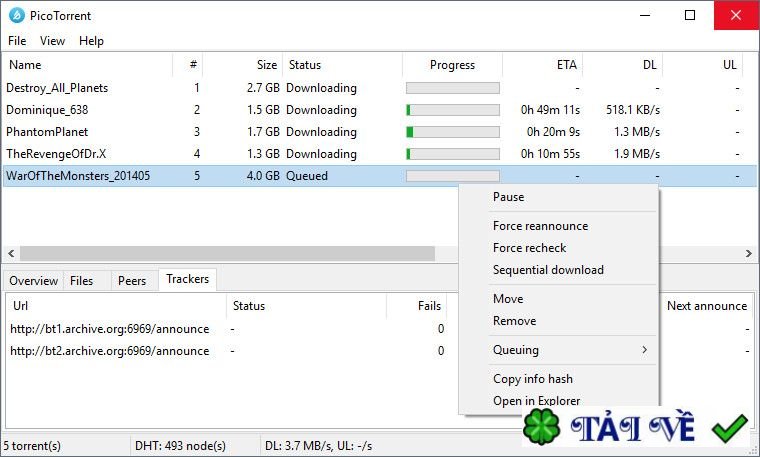Maximize the PicoTorrent window

pyautogui.click(x=690, y=16)
